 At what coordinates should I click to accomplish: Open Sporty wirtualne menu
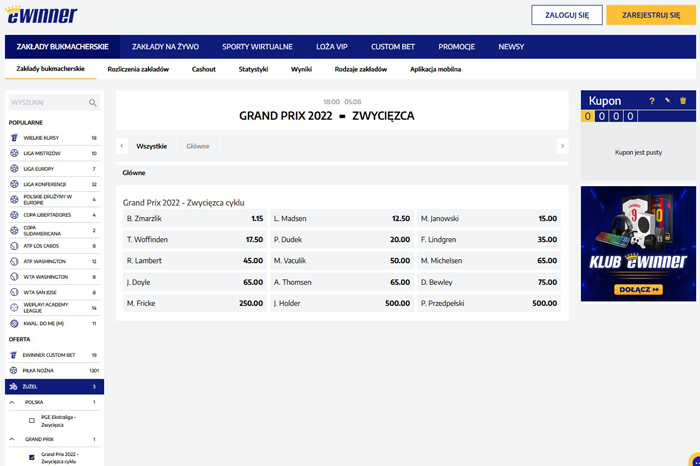[x=258, y=47]
